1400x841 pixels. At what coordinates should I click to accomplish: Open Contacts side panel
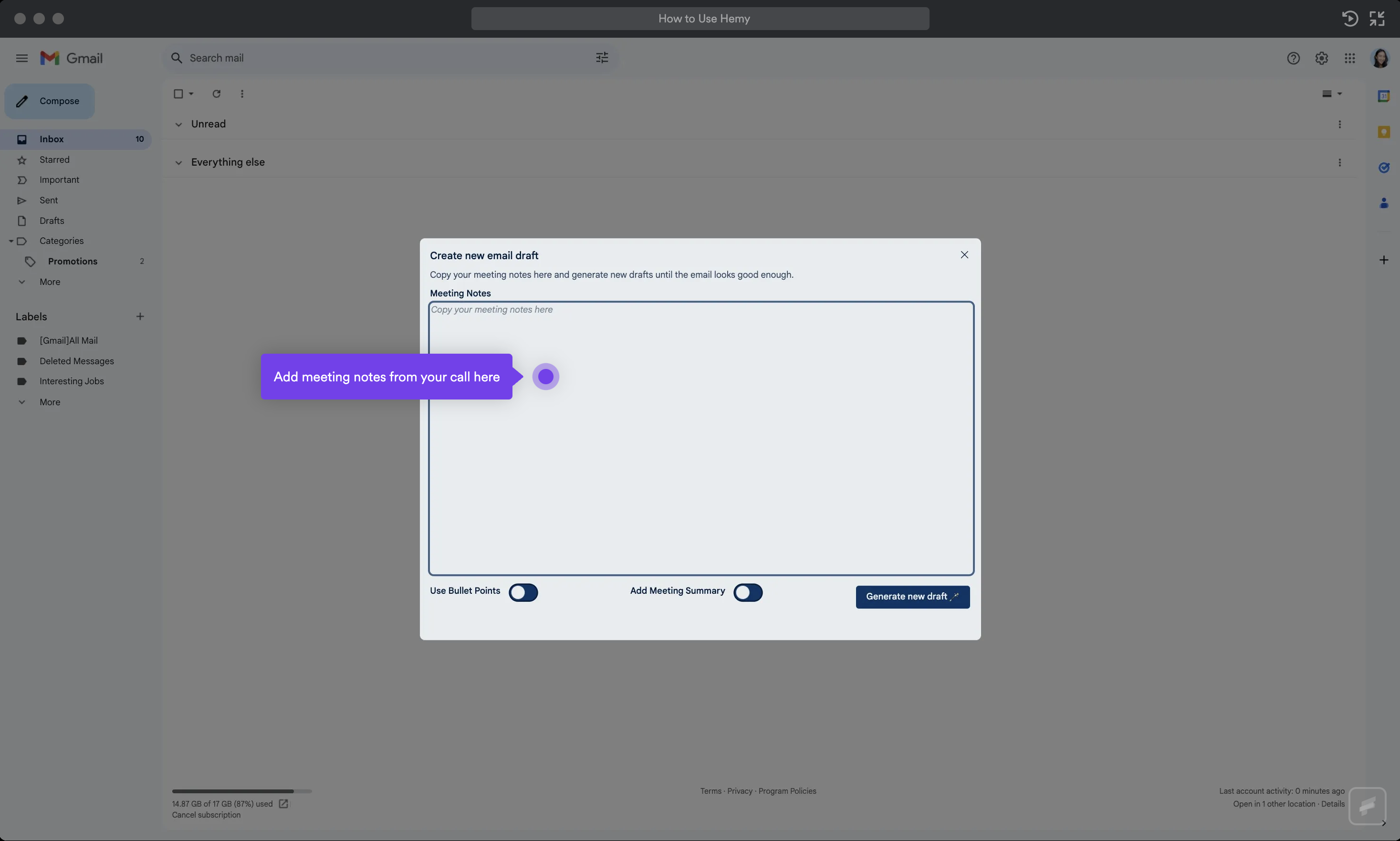point(1384,203)
